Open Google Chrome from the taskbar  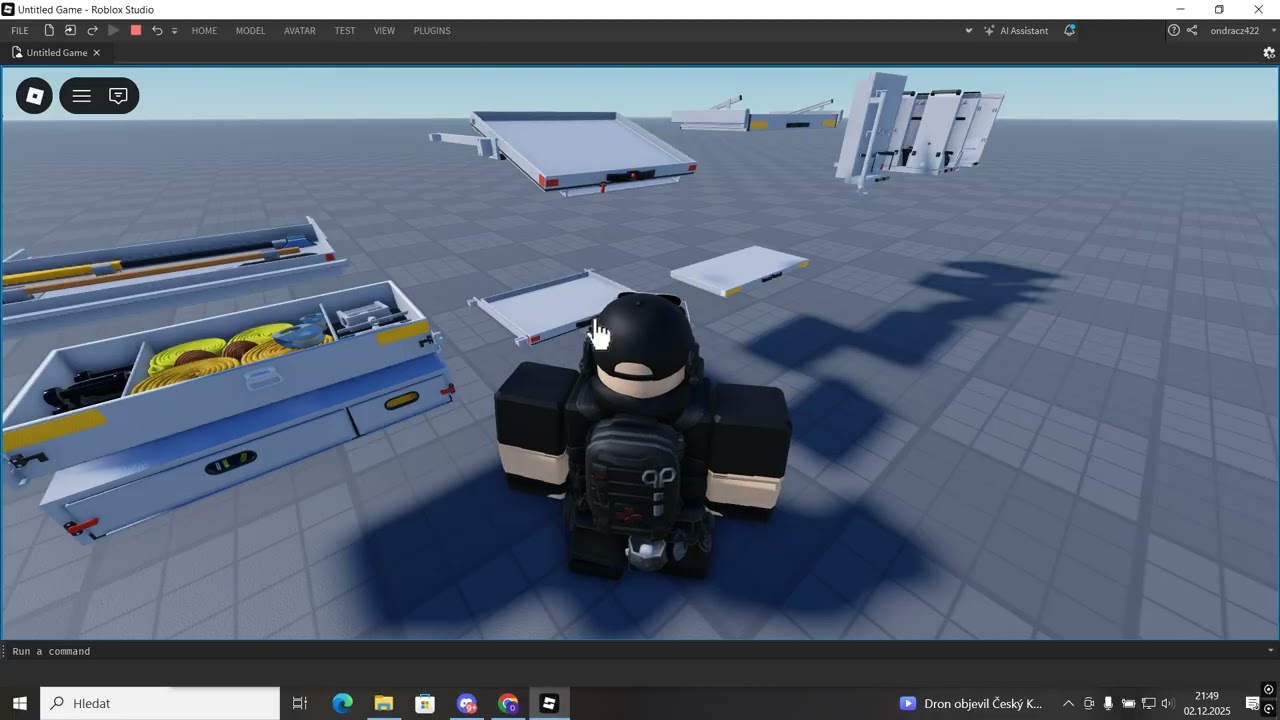coord(508,704)
